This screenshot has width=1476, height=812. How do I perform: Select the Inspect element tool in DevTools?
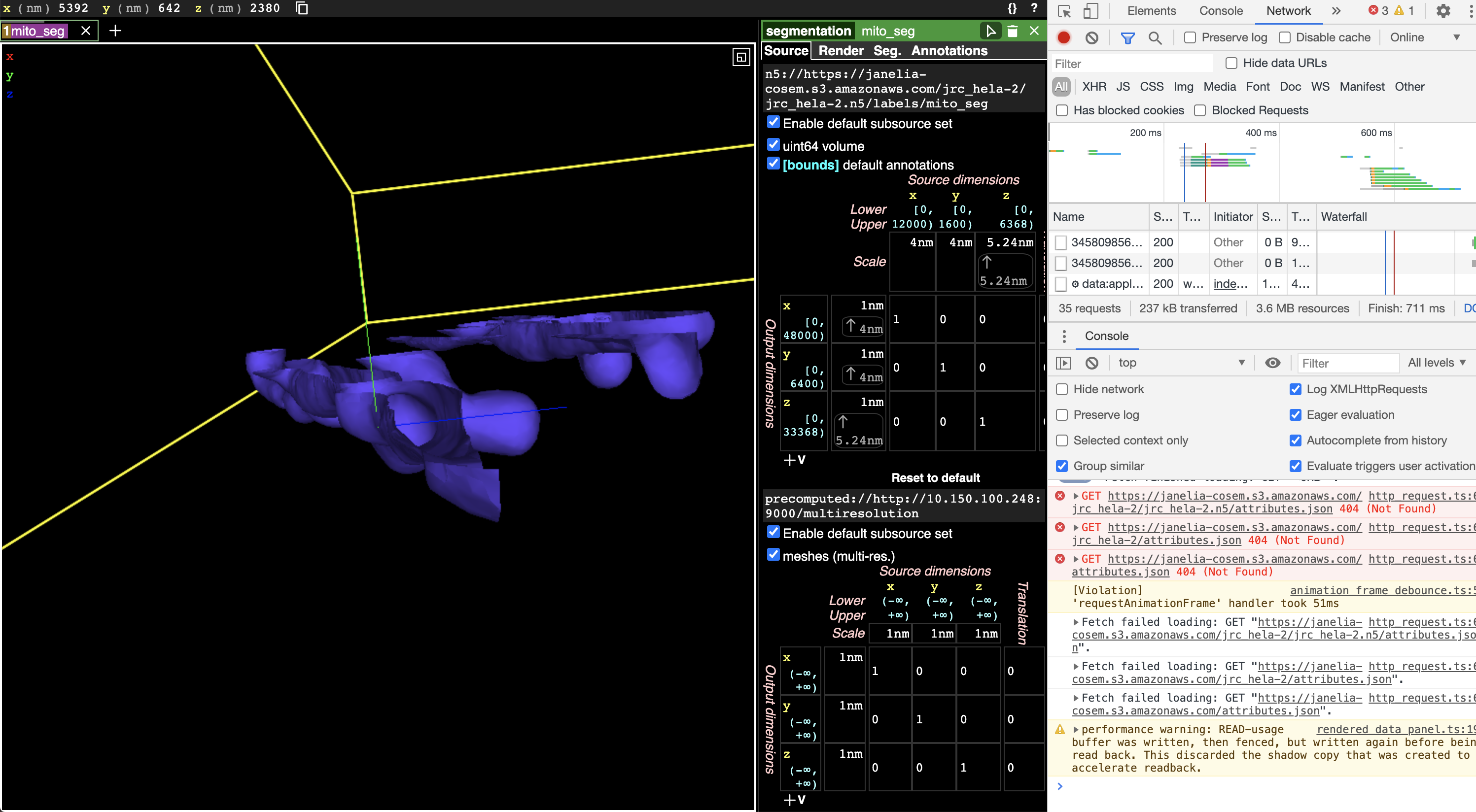click(1064, 11)
